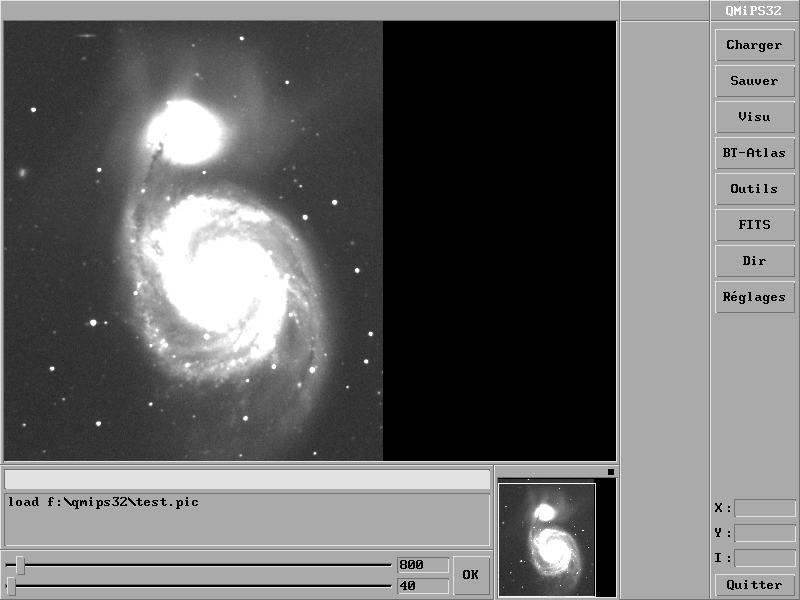Click the Charger button
Screen dimensions: 800x600
click(754, 45)
